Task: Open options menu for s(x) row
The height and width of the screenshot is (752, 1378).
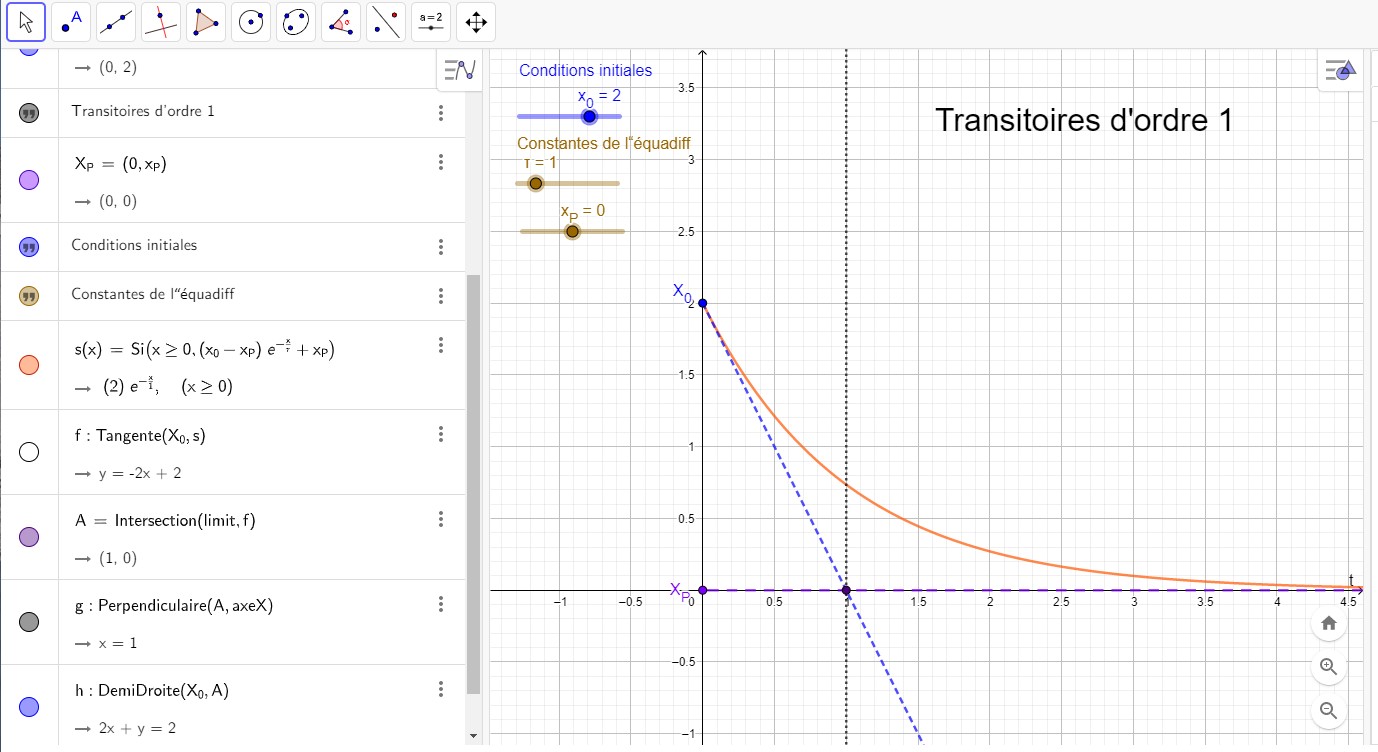Action: point(441,345)
